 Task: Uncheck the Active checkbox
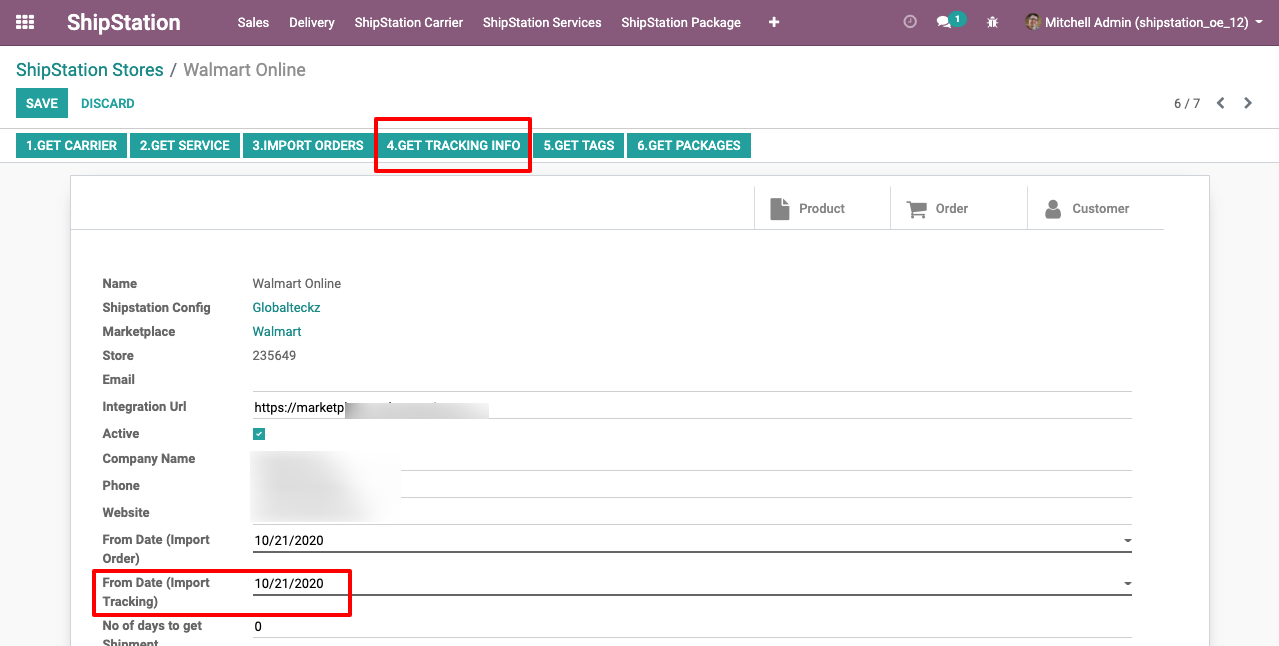click(x=259, y=434)
